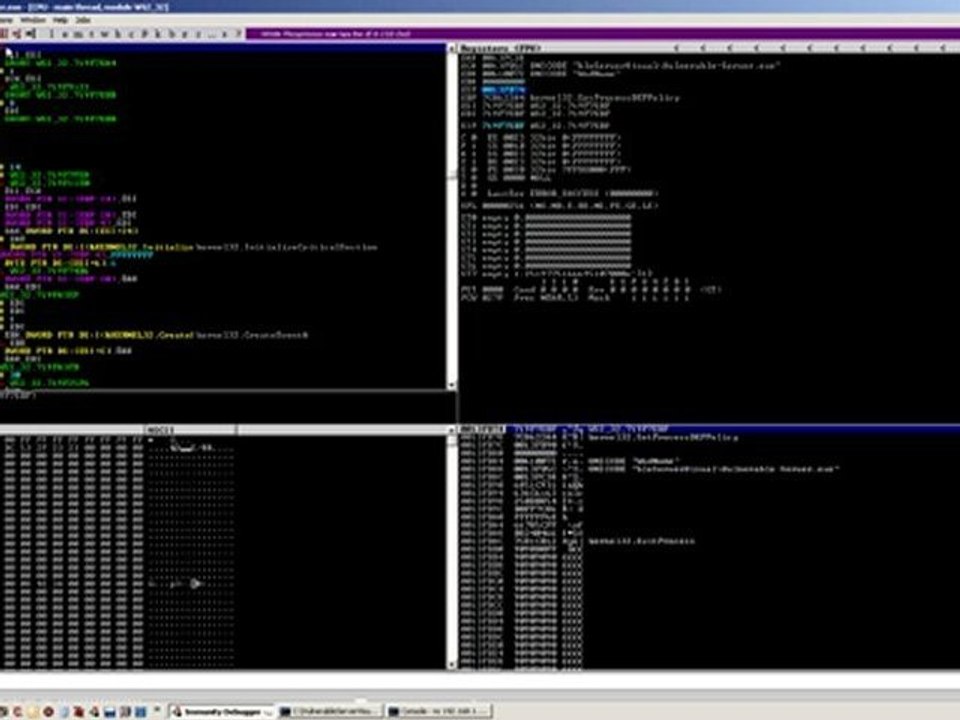The height and width of the screenshot is (720, 960).
Task: Click the purple Immunity banner message
Action: click(x=336, y=34)
